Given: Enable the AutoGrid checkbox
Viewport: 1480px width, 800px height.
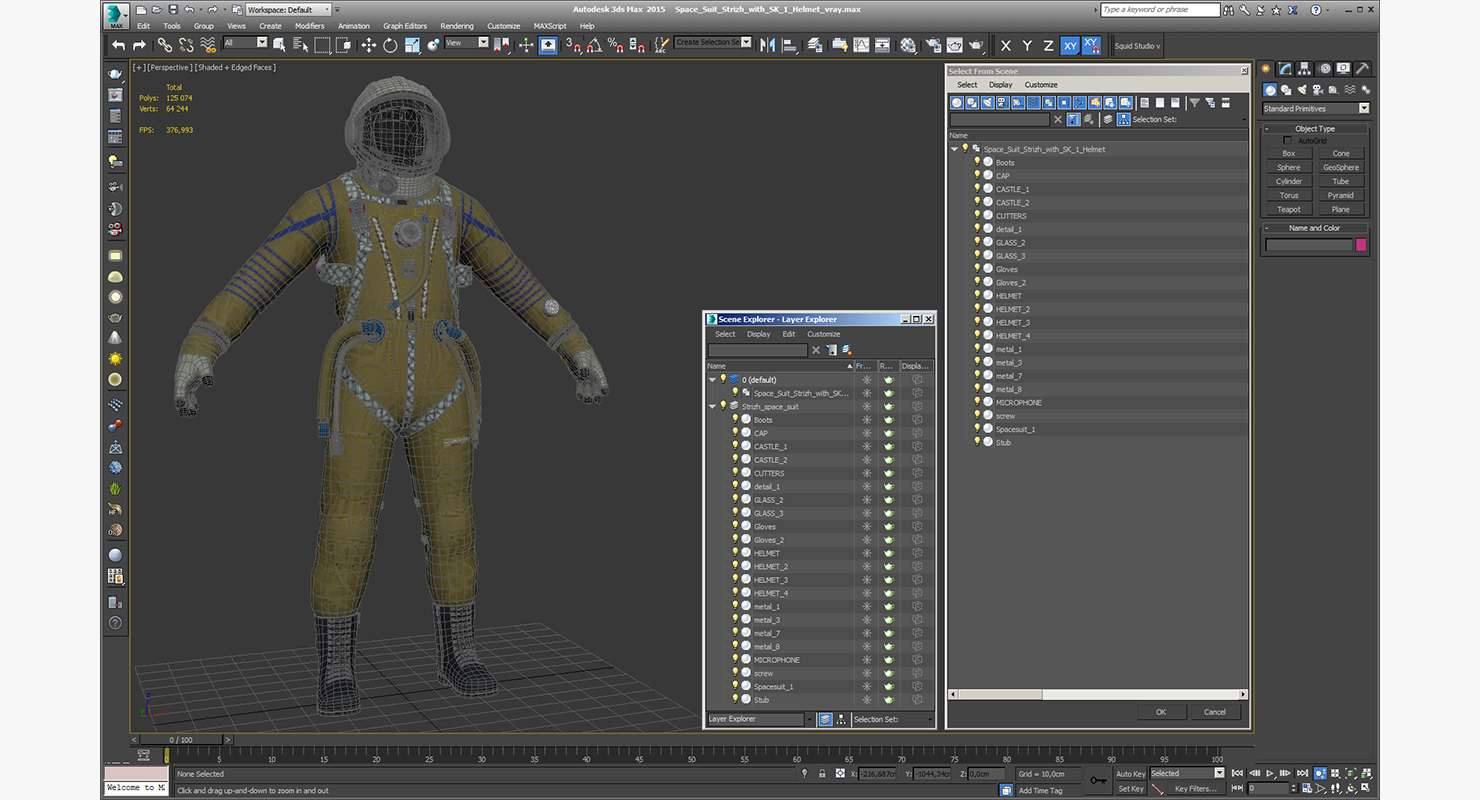Looking at the screenshot, I should 1287,141.
